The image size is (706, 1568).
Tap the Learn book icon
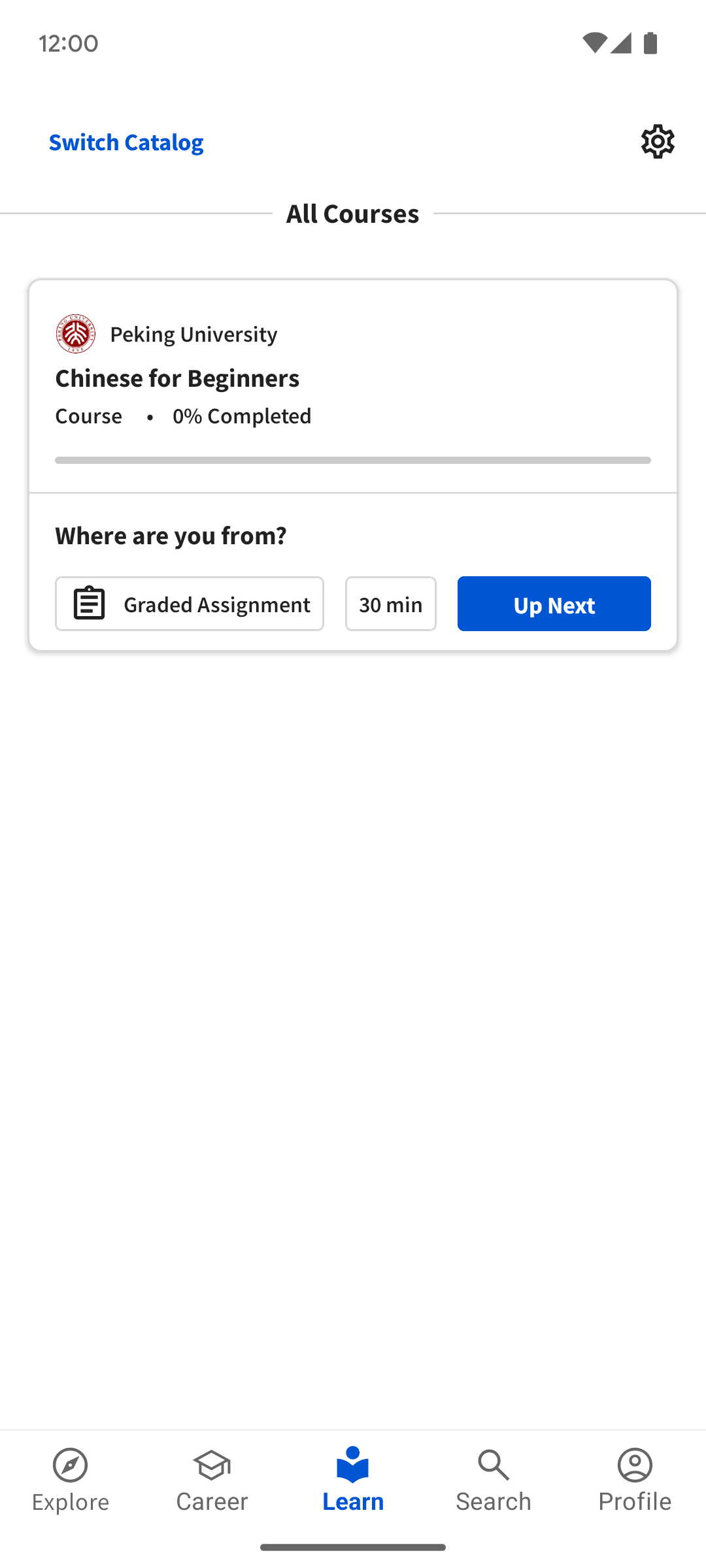coord(353,1465)
